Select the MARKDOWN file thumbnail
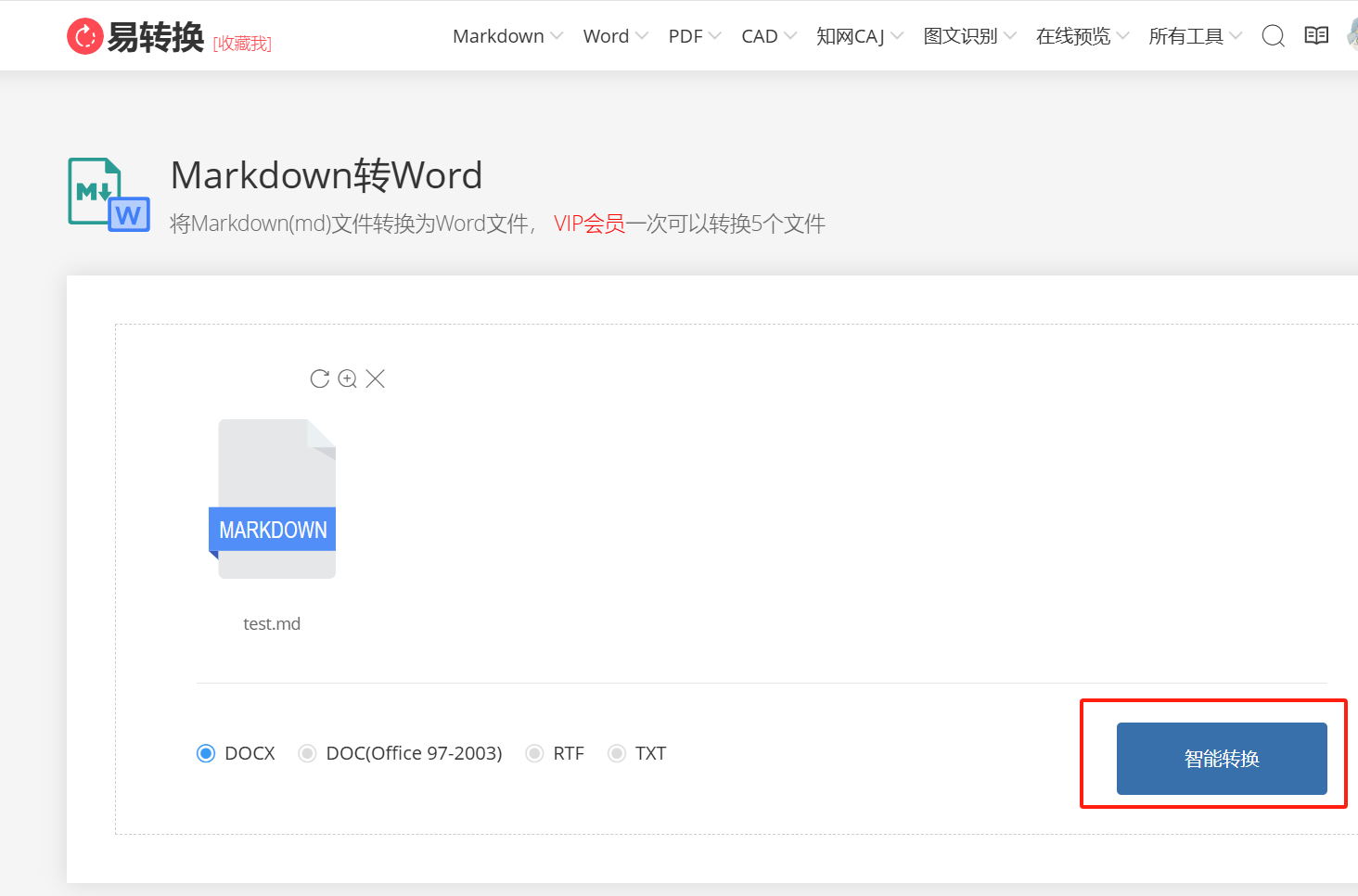 pos(273,499)
